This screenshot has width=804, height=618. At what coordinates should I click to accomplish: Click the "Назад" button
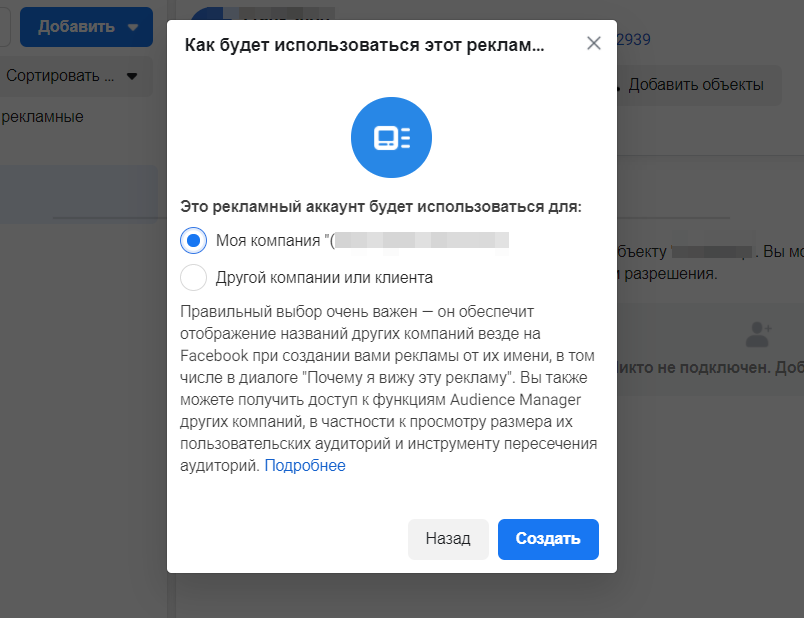click(x=448, y=538)
